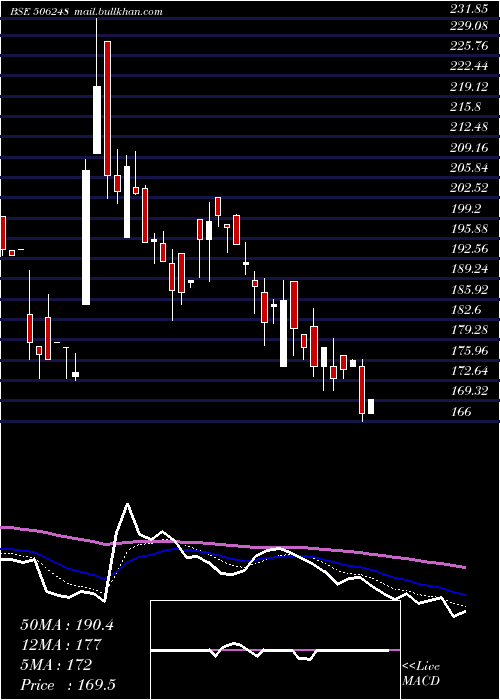Image resolution: width=500 pixels, height=700 pixels.
Task: Click the 189.24 price axis label
Action: coord(469,270)
